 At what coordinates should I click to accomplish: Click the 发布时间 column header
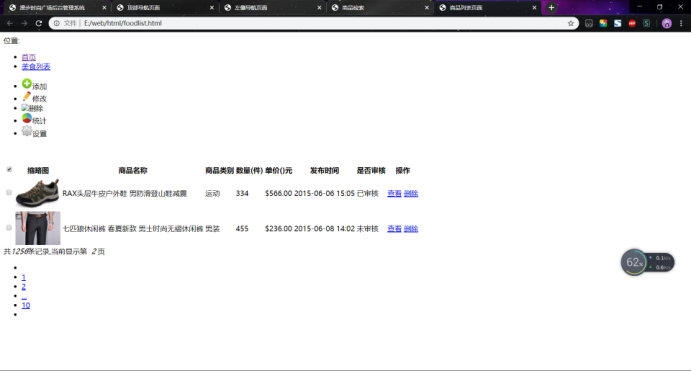point(324,170)
